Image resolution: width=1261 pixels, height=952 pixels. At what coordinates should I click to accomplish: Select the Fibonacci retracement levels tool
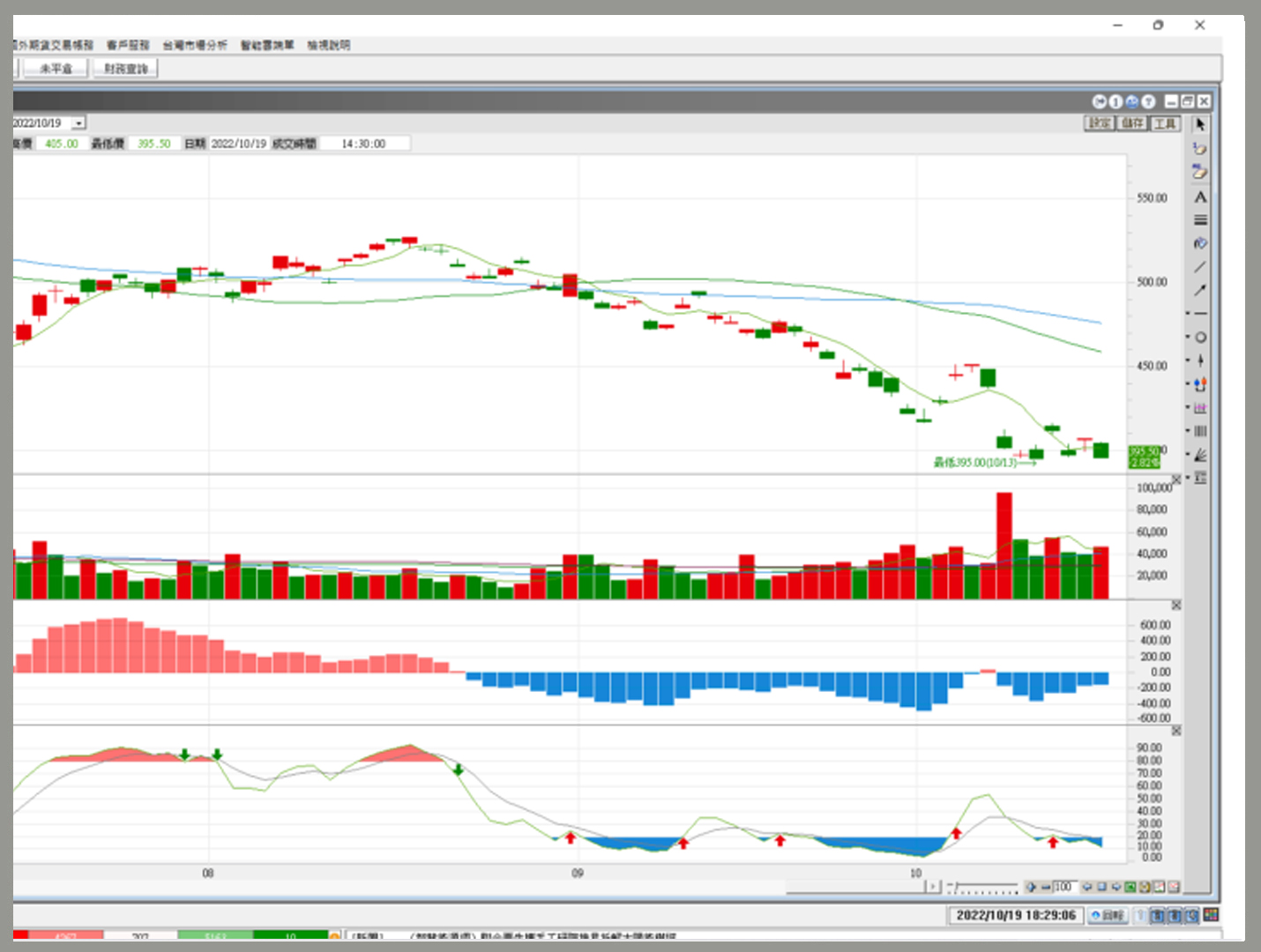[x=1201, y=478]
